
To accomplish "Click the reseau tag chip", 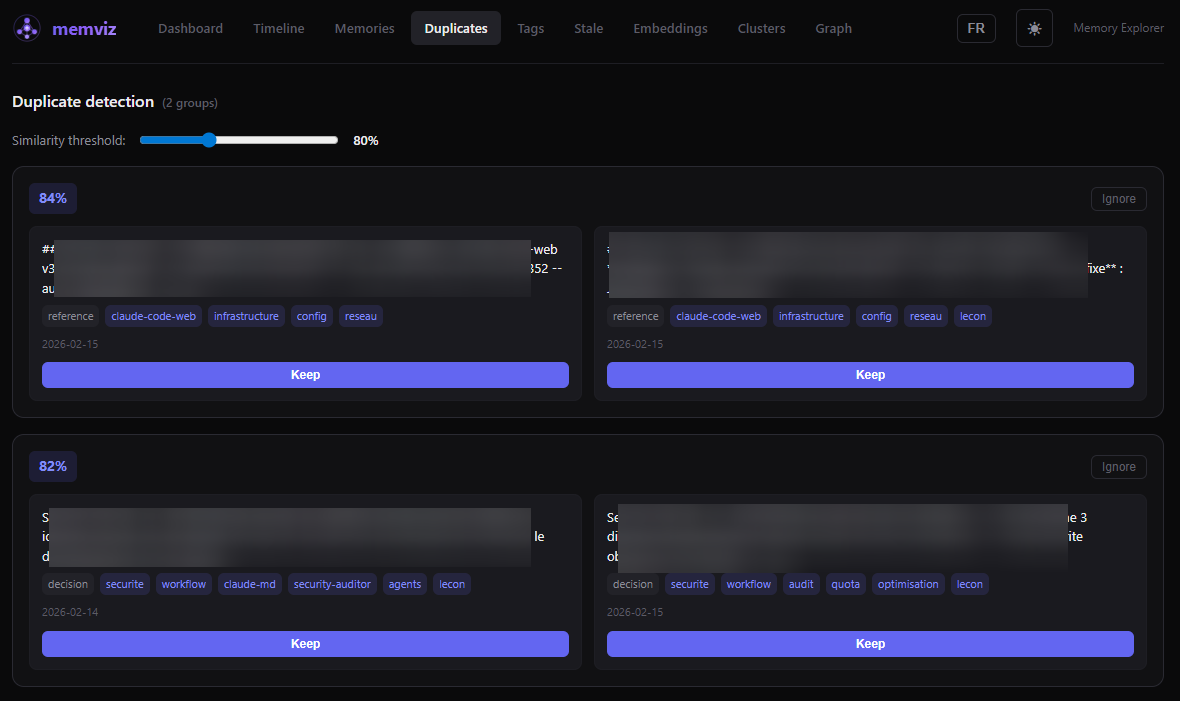I will (x=360, y=316).
